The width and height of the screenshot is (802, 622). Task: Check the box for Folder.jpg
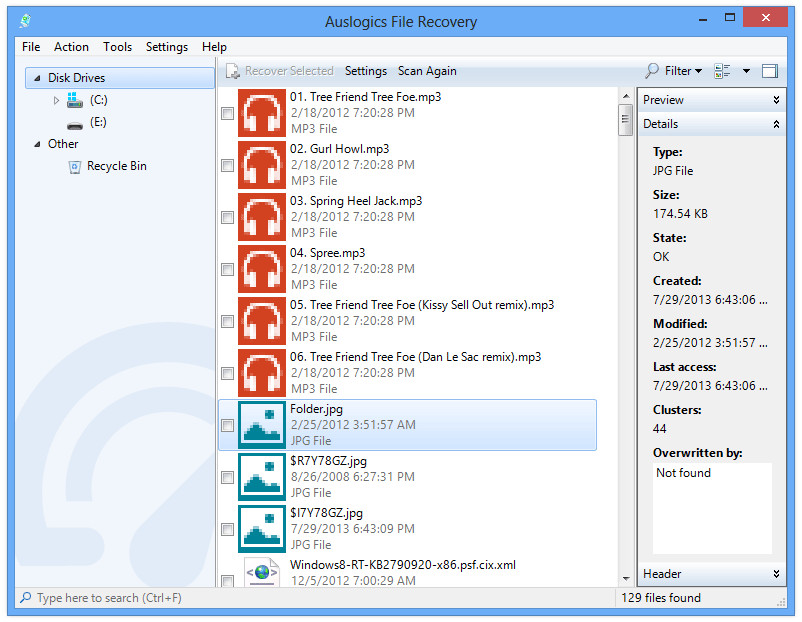(228, 426)
